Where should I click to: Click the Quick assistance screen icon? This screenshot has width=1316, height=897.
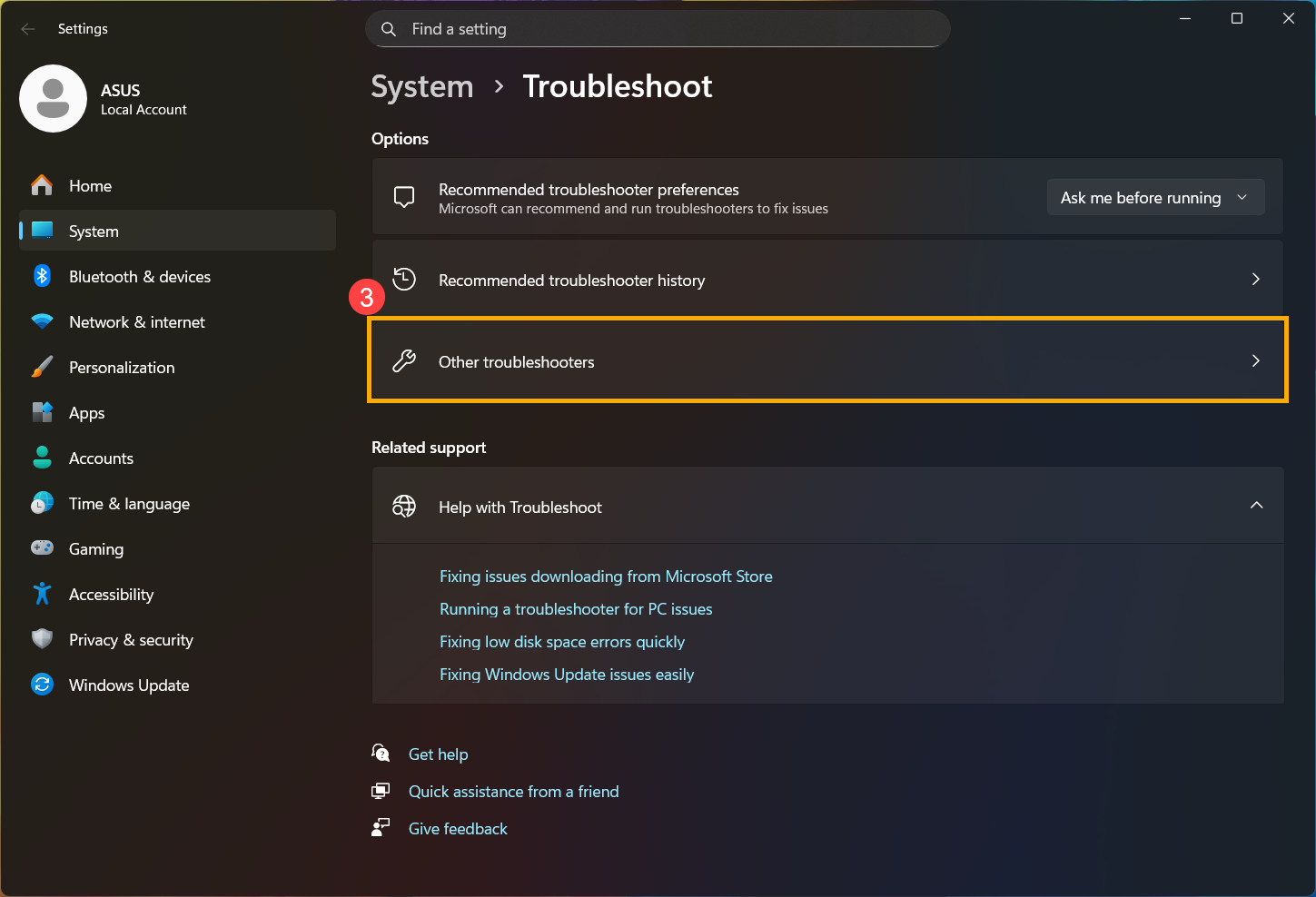(x=381, y=791)
